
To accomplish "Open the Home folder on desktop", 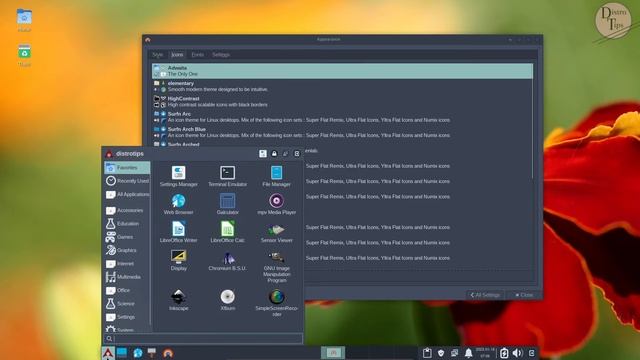I will (x=24, y=20).
